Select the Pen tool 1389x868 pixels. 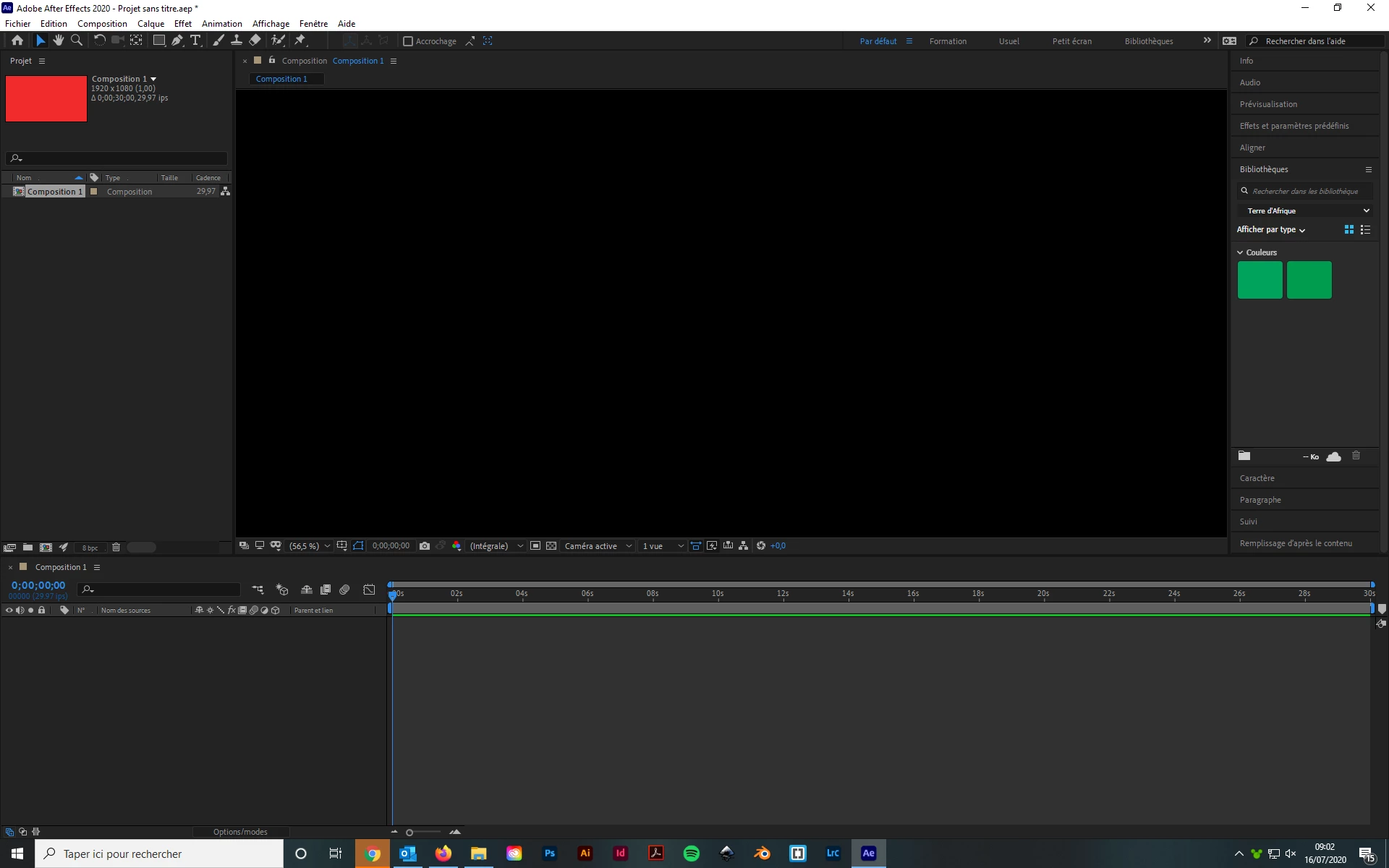click(177, 41)
